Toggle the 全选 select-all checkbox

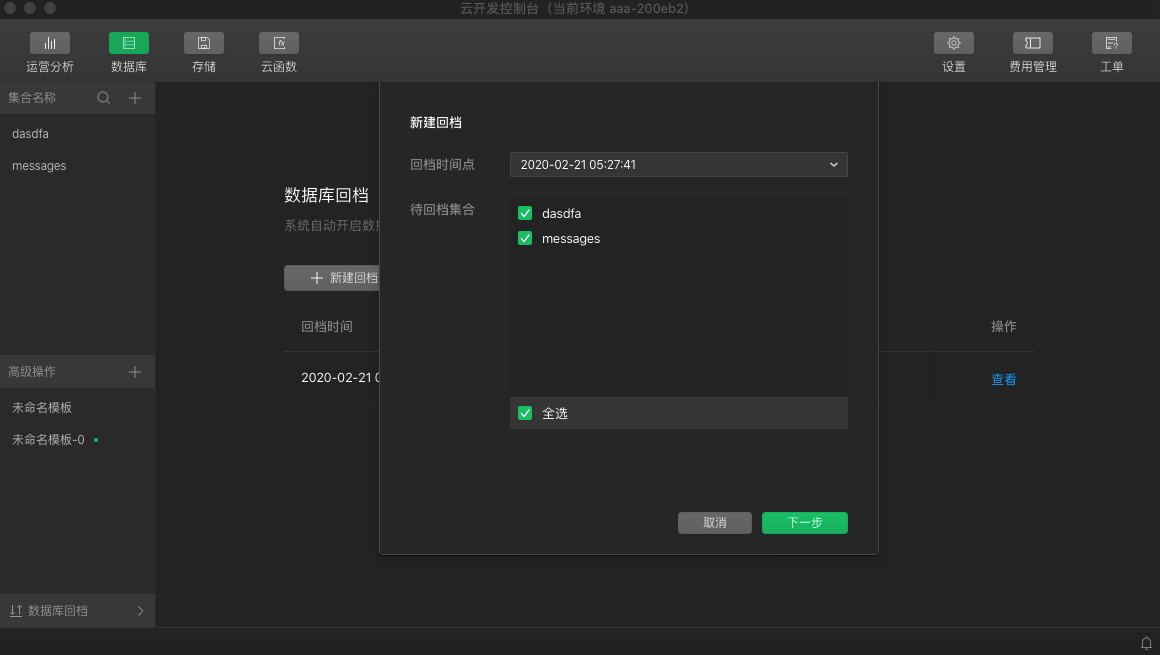(525, 412)
